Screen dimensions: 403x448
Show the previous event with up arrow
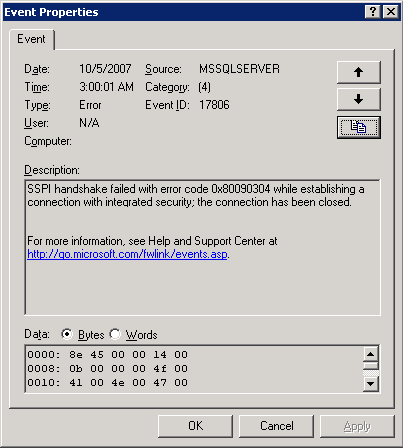point(359,72)
